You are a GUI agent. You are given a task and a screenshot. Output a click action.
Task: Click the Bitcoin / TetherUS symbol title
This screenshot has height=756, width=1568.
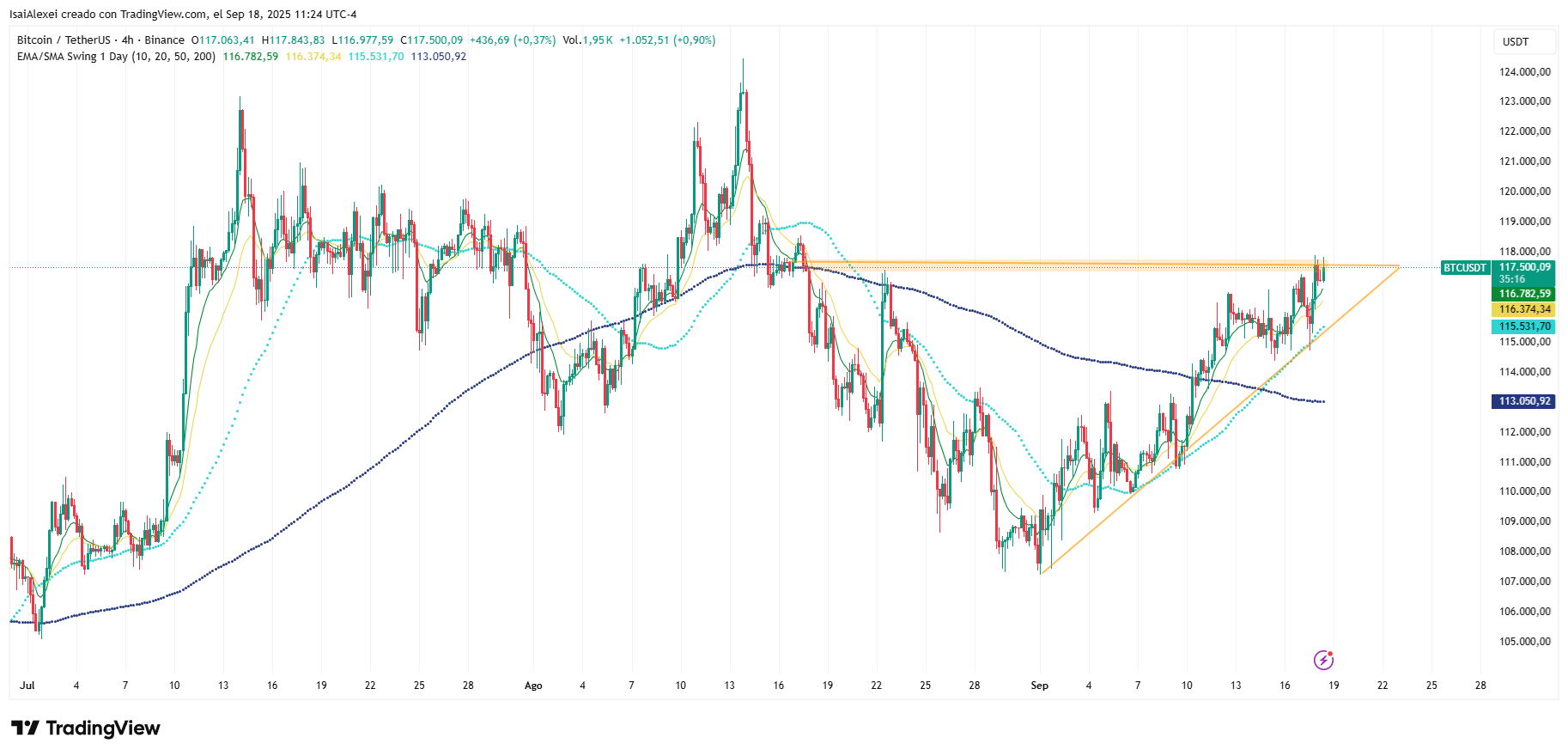coord(64,40)
